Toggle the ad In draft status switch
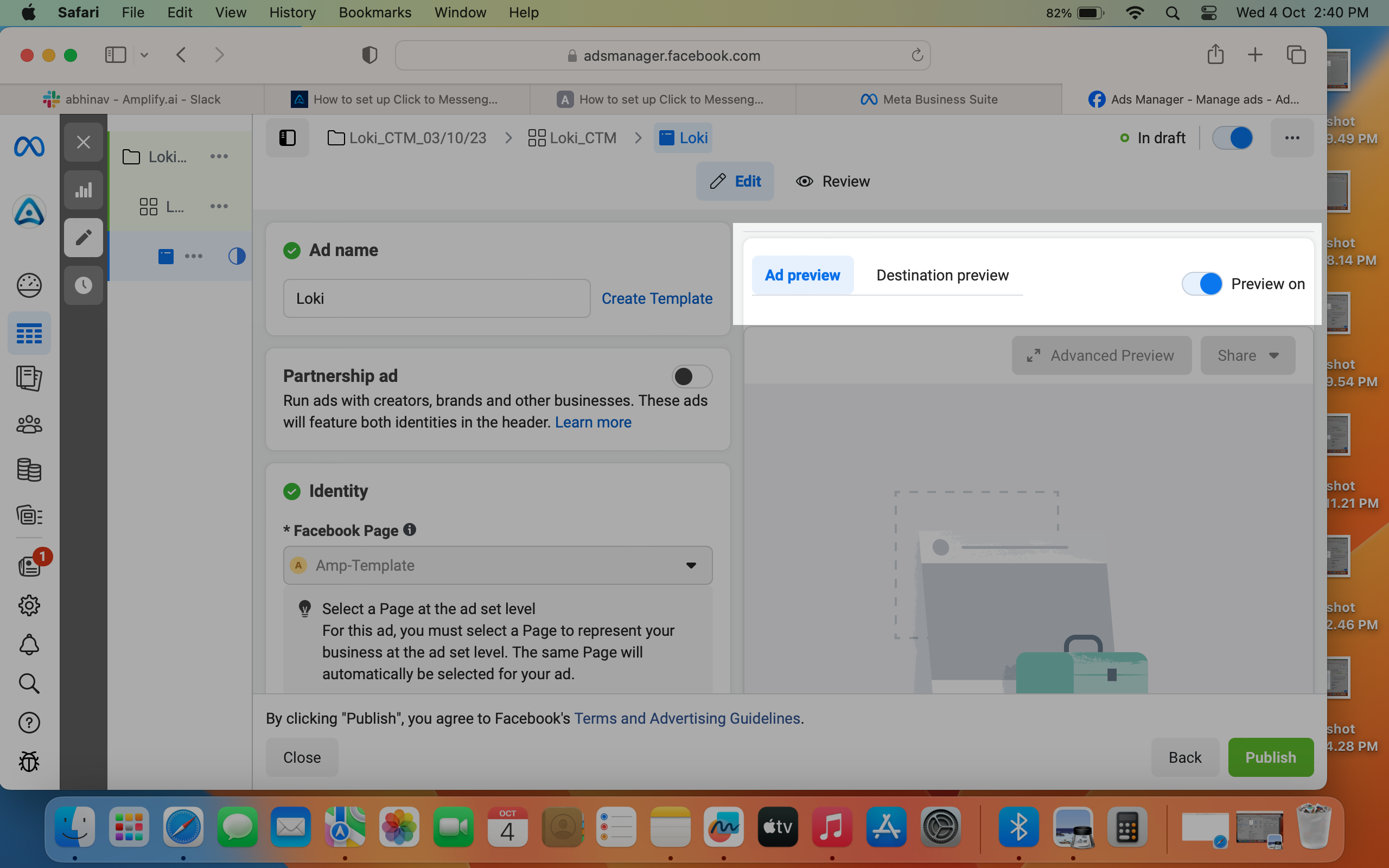 tap(1232, 138)
